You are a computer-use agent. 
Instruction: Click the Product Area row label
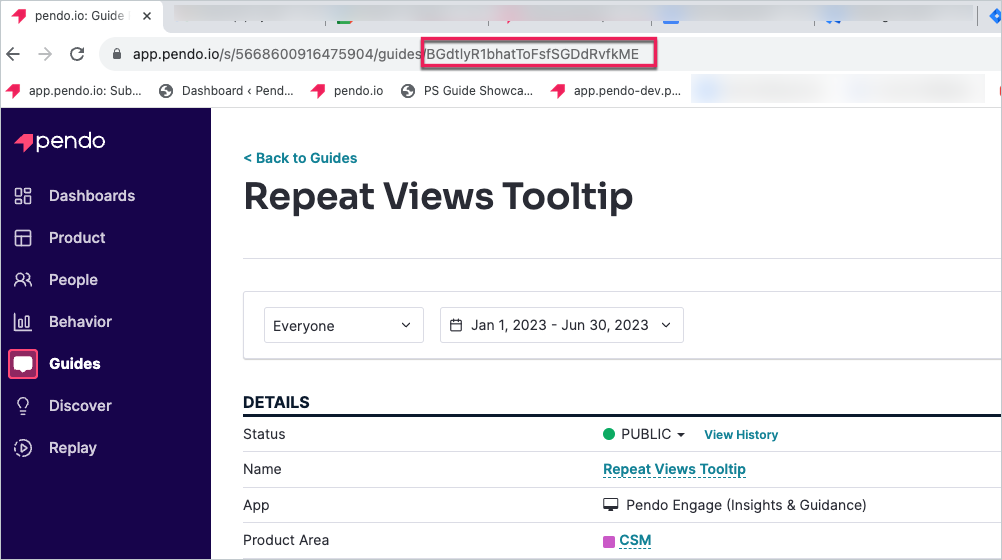pos(286,540)
